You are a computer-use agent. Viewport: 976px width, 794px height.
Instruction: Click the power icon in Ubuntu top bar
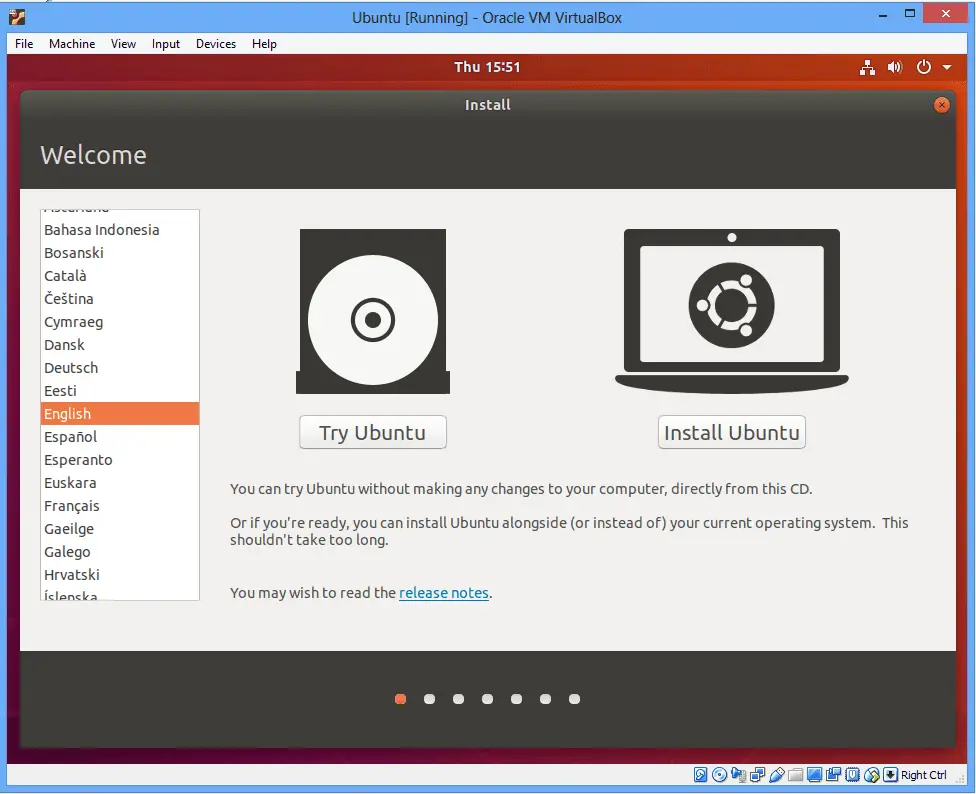[x=924, y=67]
